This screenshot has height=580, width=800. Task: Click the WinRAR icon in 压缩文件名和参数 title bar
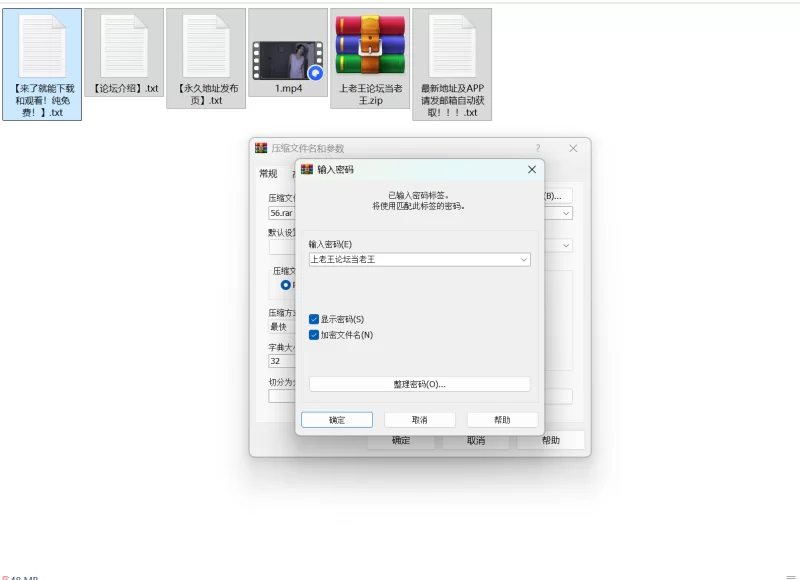click(261, 148)
